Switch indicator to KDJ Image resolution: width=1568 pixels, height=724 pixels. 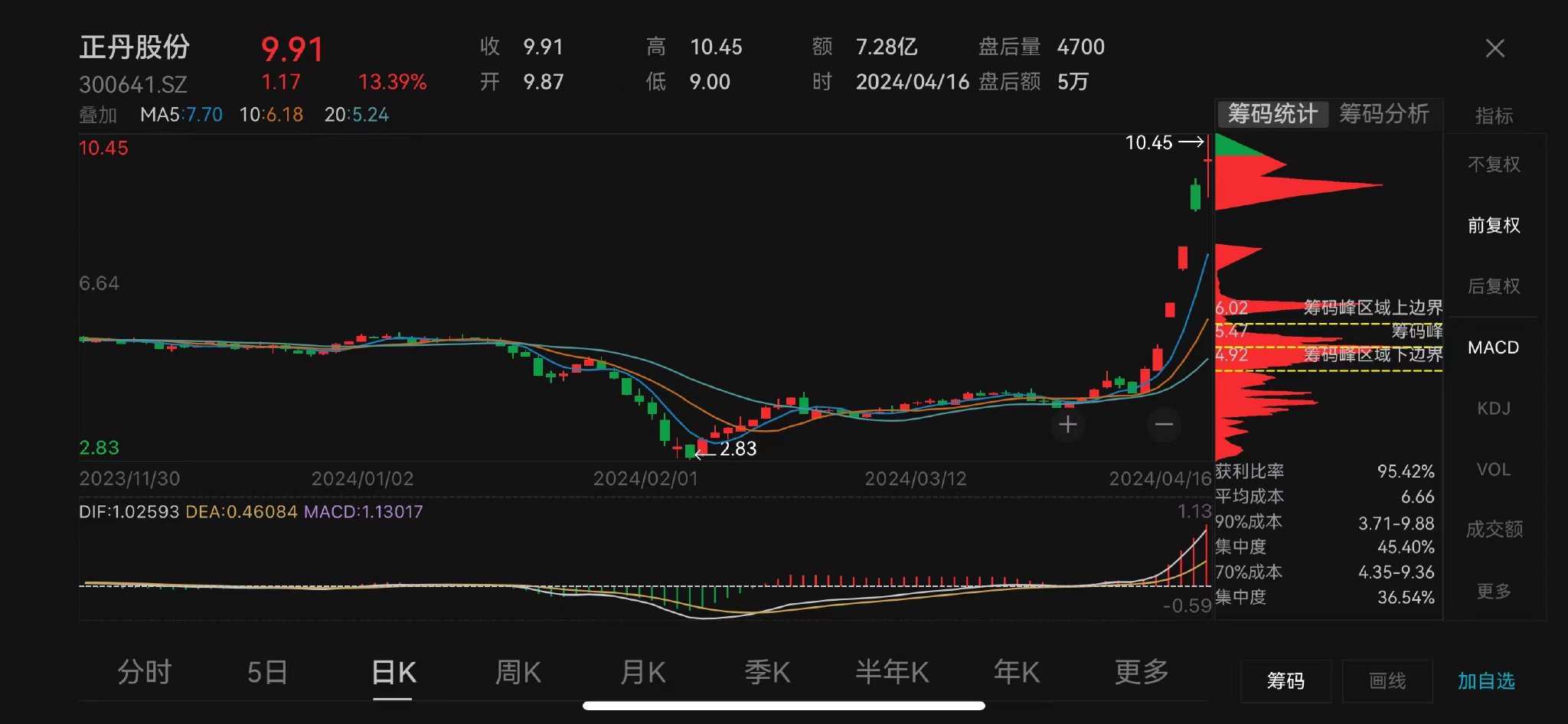pyautogui.click(x=1493, y=408)
